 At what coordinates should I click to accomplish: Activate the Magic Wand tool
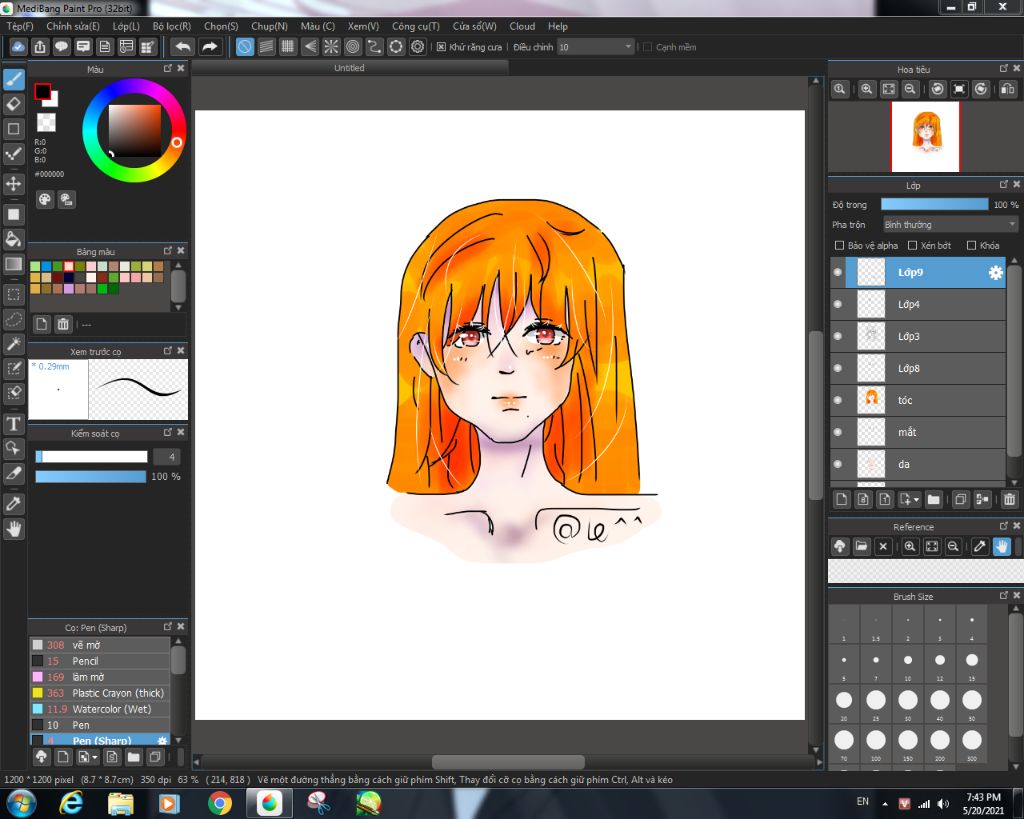pos(14,344)
